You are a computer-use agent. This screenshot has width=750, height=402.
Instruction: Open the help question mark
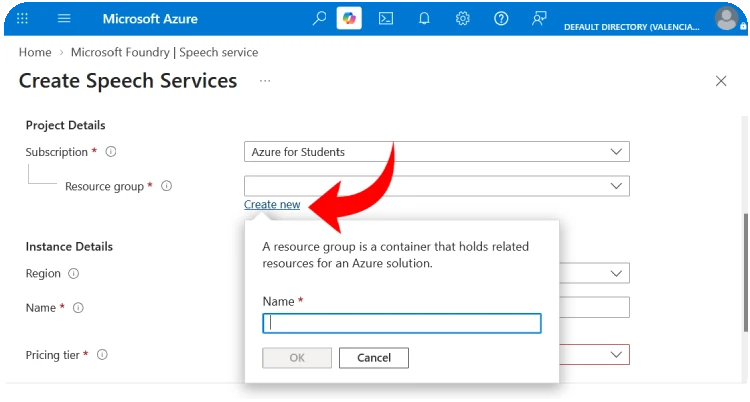click(501, 19)
